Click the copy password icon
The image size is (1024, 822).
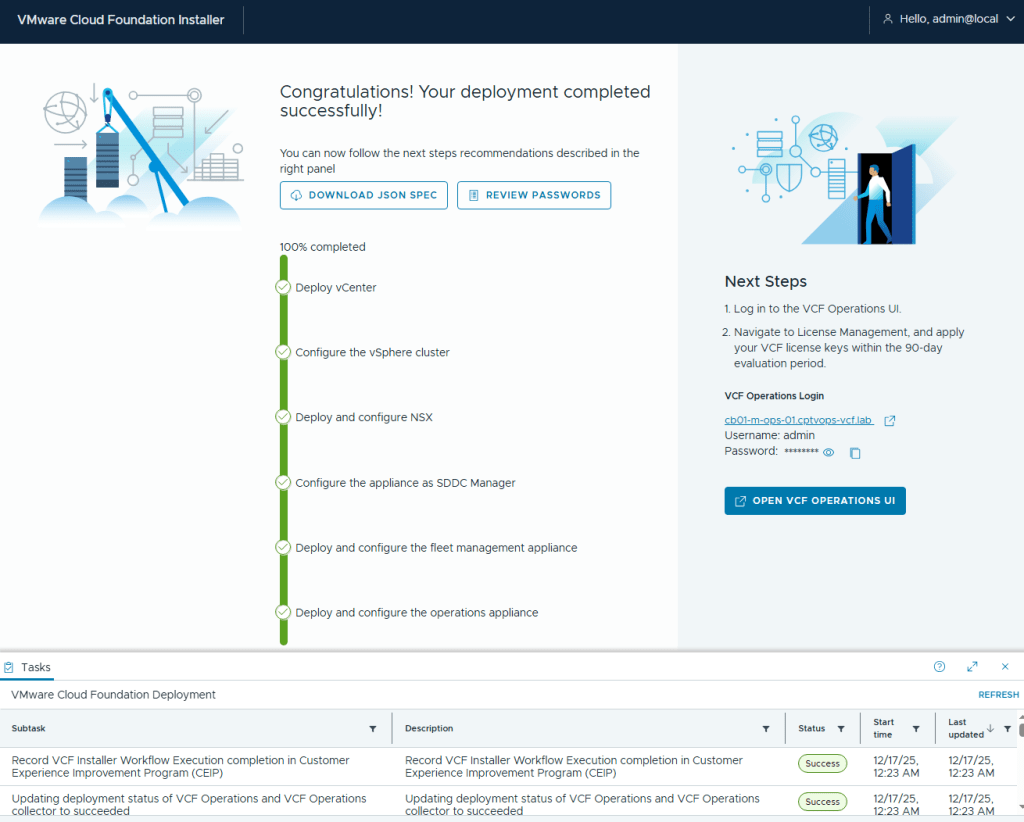[855, 453]
